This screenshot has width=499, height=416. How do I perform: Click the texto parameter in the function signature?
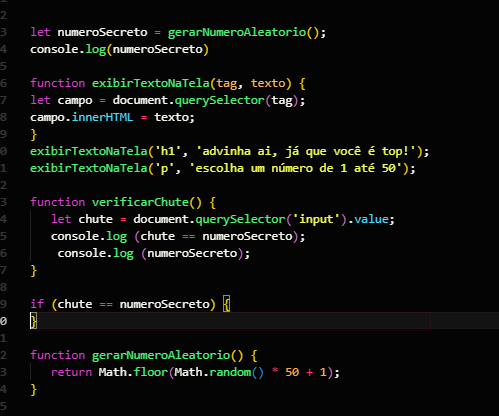(268, 83)
